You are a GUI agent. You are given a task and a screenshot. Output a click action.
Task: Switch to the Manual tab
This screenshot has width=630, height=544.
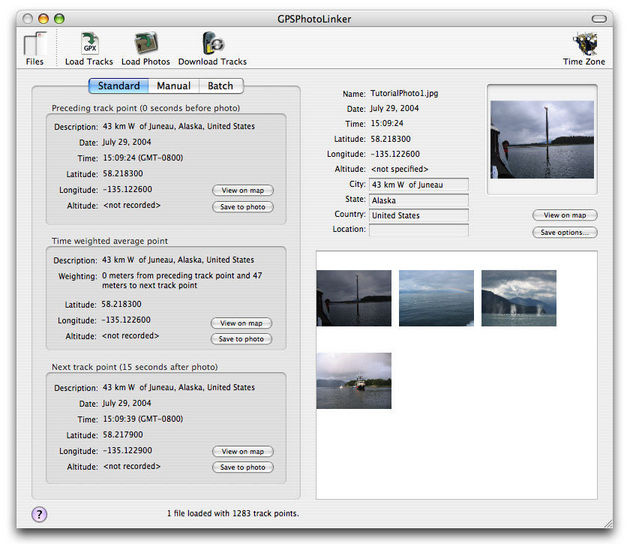[173, 86]
